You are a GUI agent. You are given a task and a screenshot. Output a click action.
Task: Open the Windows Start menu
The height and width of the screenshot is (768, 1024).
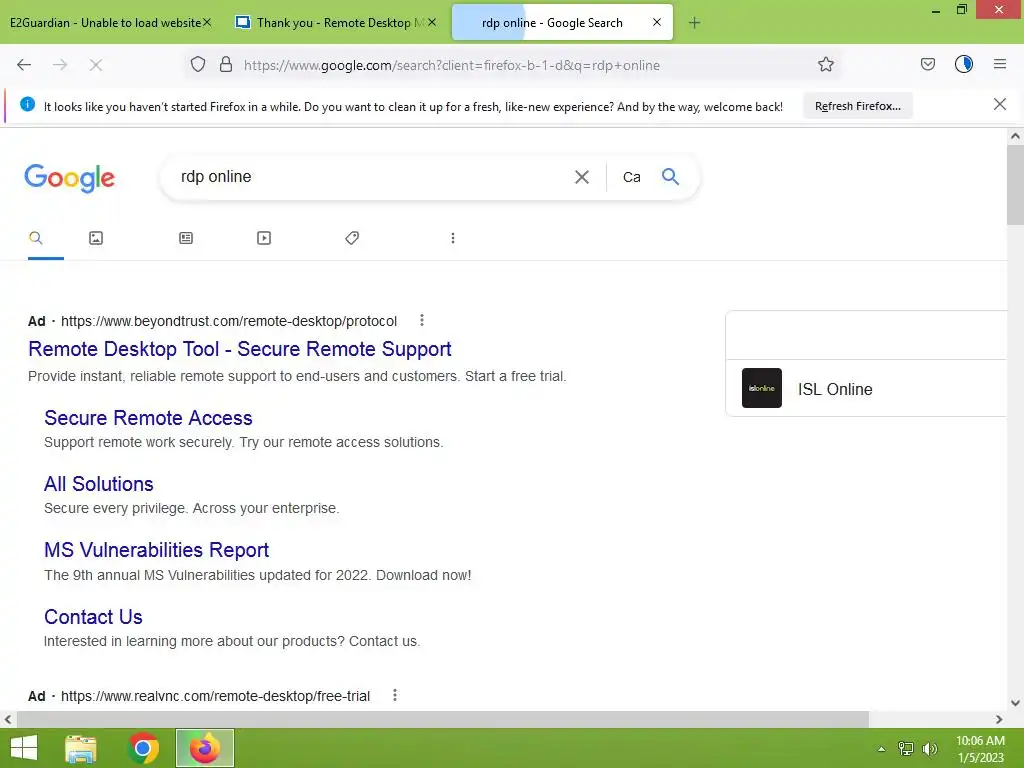(x=24, y=748)
